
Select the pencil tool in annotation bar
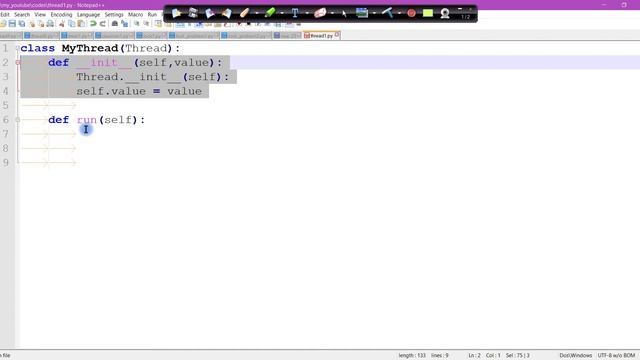point(244,13)
